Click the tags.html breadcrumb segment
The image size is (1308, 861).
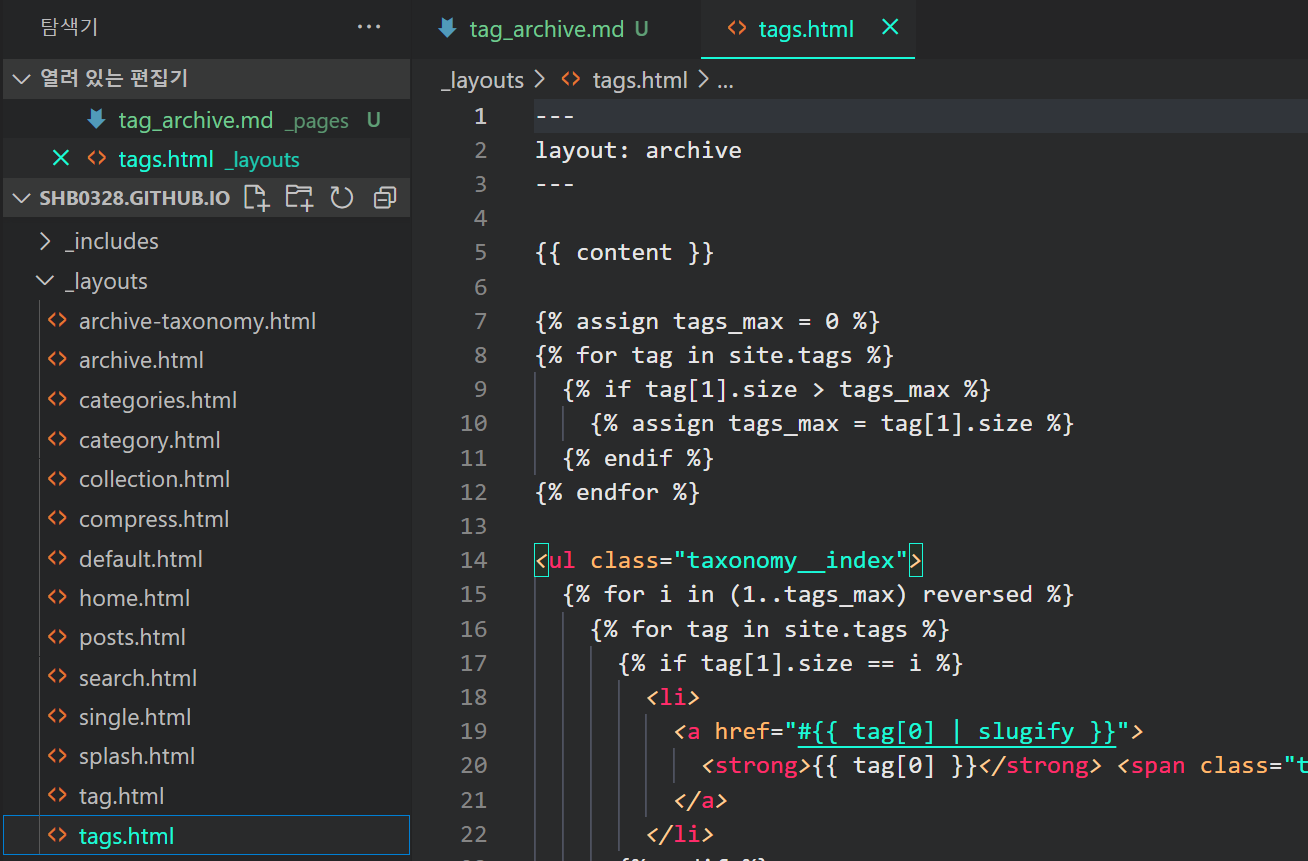(x=640, y=81)
